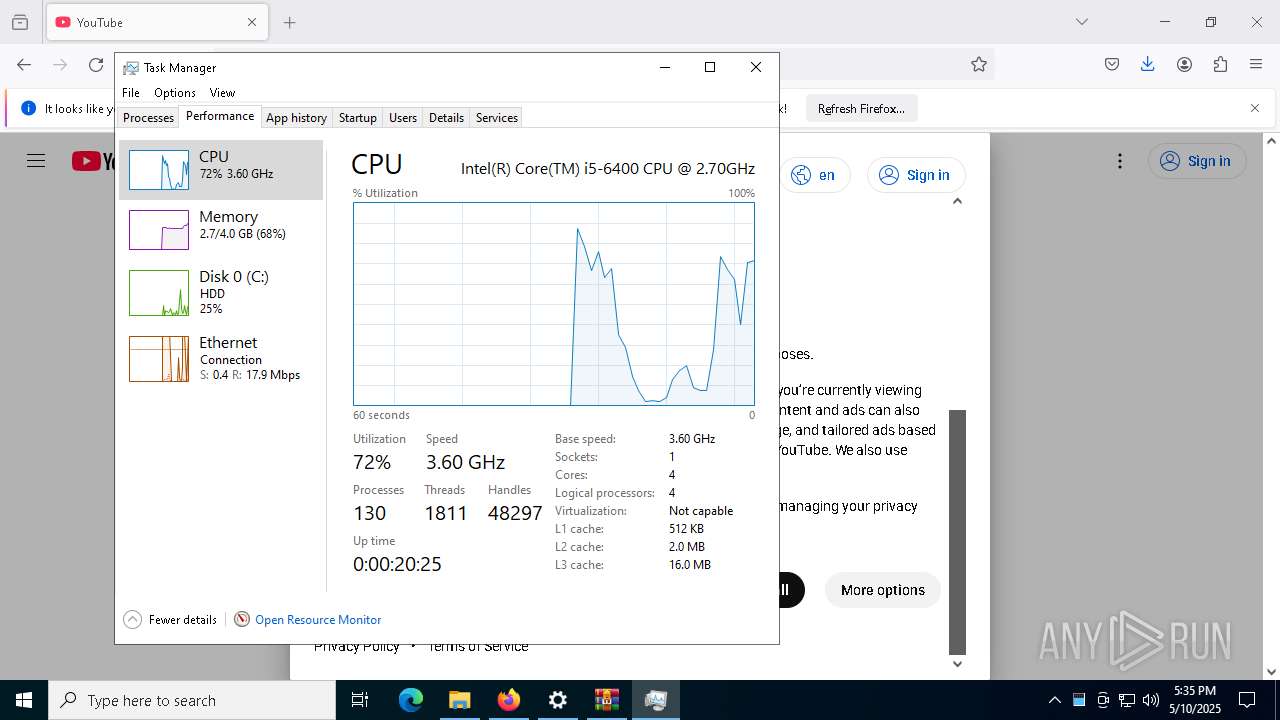Click the Save to Pocket icon

(1112, 64)
